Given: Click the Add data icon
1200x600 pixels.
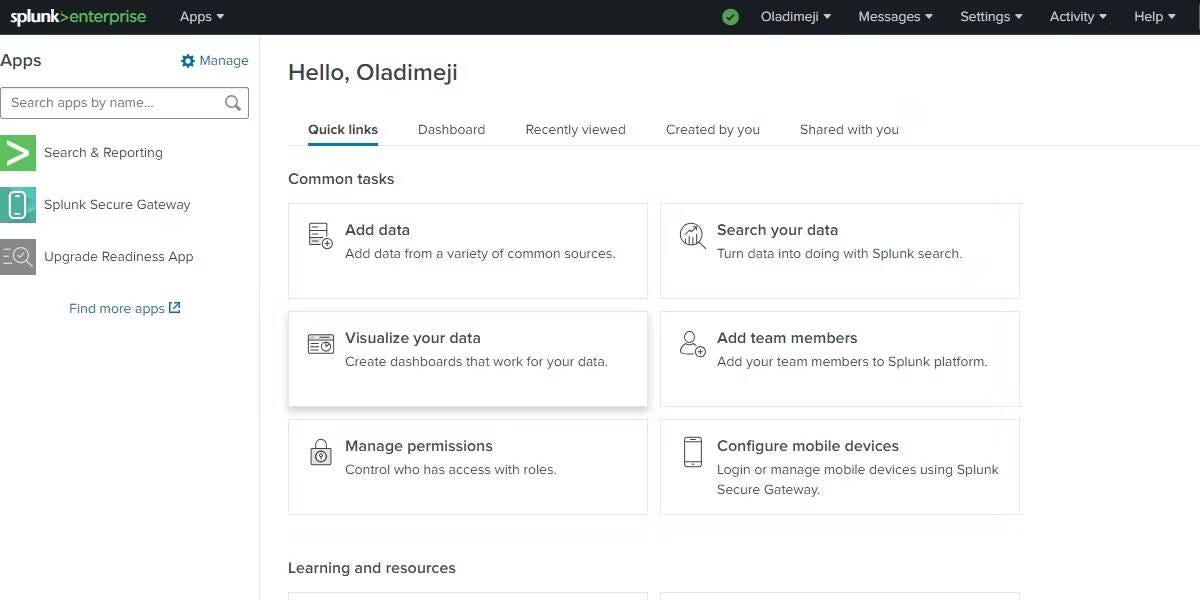Looking at the screenshot, I should click(320, 236).
